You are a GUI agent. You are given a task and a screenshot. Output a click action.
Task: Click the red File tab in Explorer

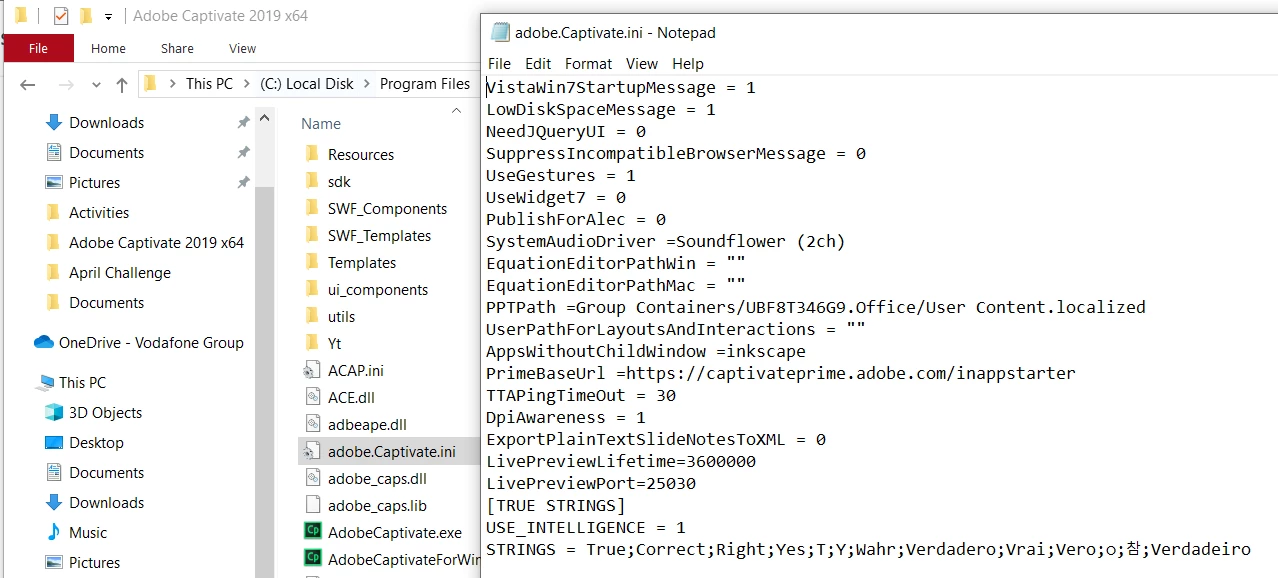coord(38,48)
